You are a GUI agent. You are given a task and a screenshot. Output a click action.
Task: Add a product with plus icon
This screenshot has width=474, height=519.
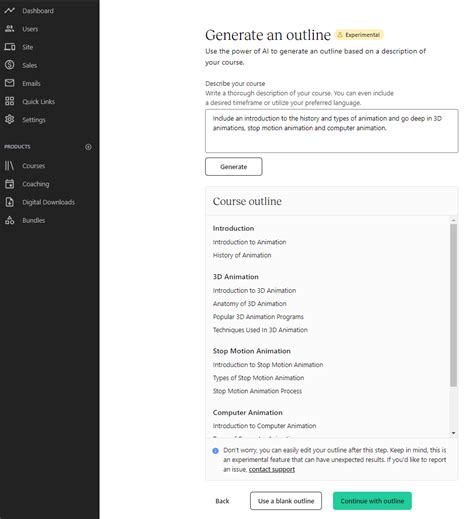click(x=88, y=147)
